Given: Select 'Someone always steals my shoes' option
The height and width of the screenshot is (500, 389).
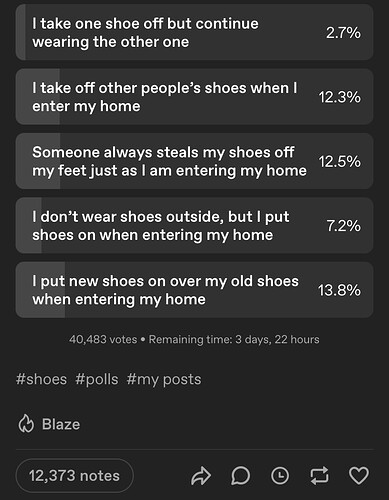Looking at the screenshot, I should click(x=194, y=161).
